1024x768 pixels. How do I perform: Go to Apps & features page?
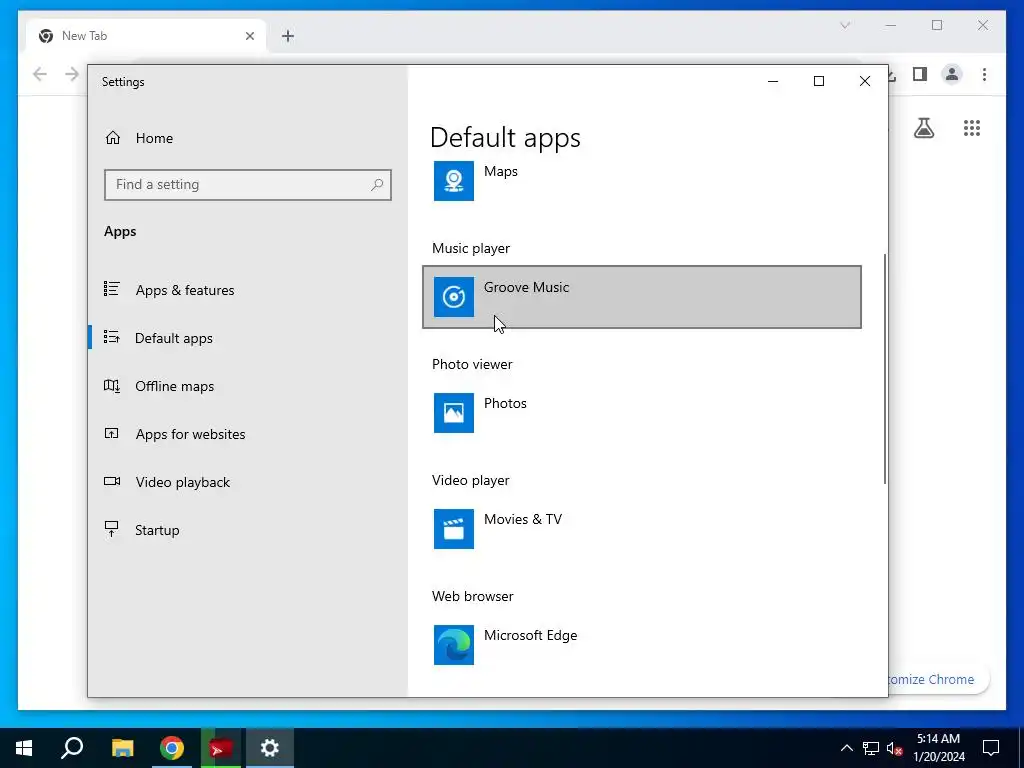pyautogui.click(x=185, y=290)
